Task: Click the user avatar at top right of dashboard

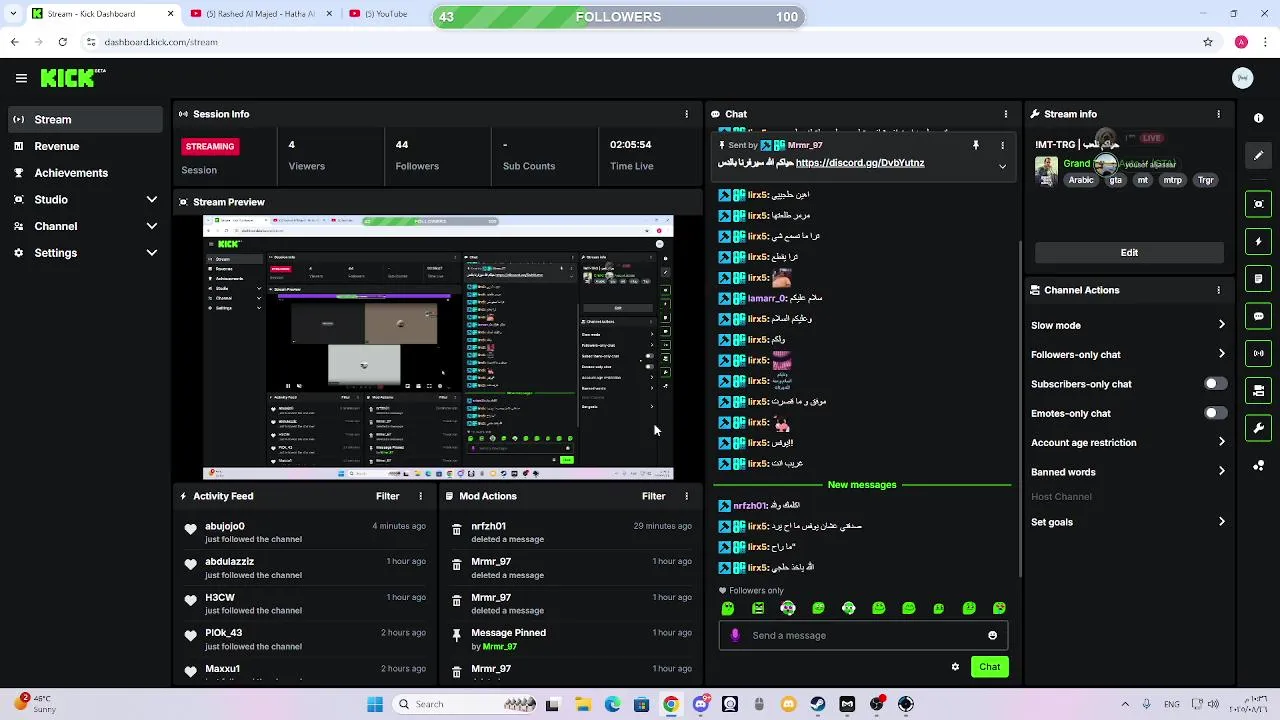Action: [1242, 78]
